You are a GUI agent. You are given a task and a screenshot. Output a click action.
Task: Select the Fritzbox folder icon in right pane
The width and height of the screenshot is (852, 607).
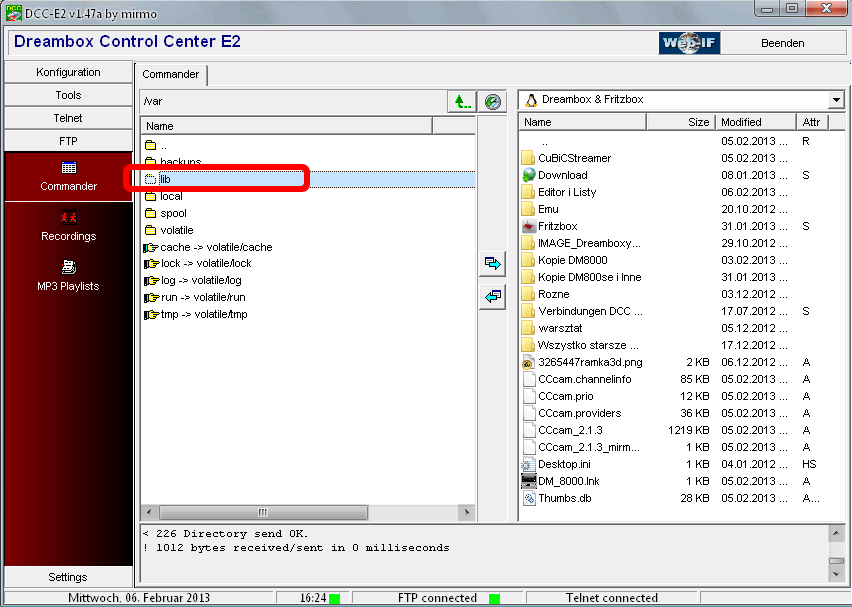[529, 226]
